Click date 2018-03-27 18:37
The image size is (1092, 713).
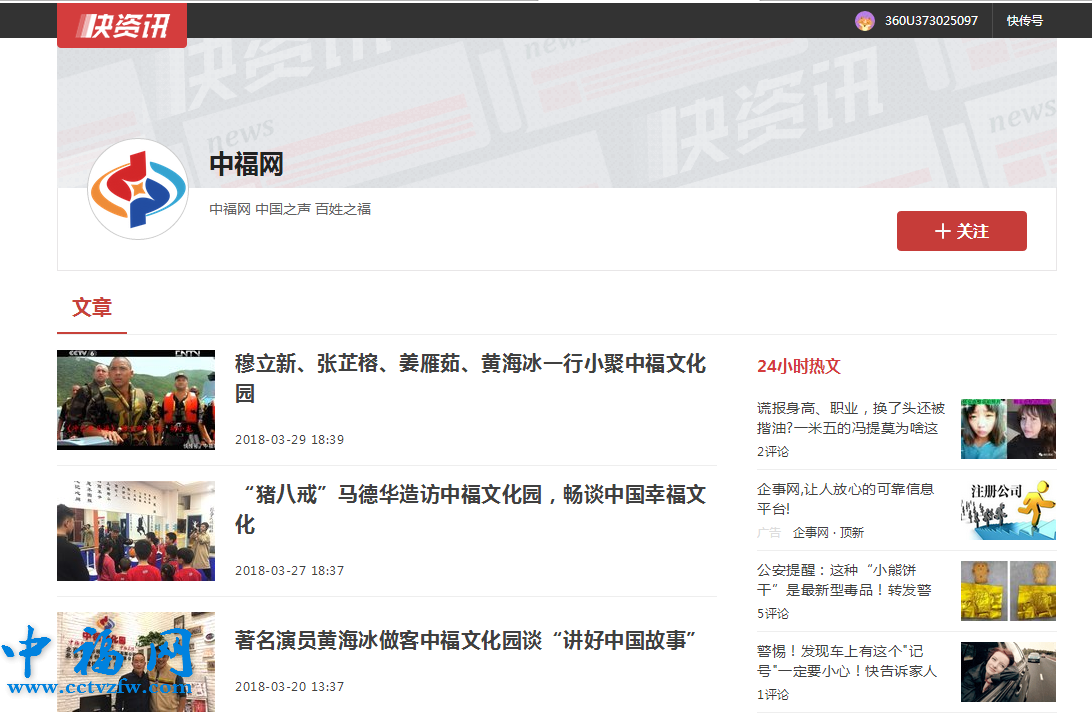point(290,570)
